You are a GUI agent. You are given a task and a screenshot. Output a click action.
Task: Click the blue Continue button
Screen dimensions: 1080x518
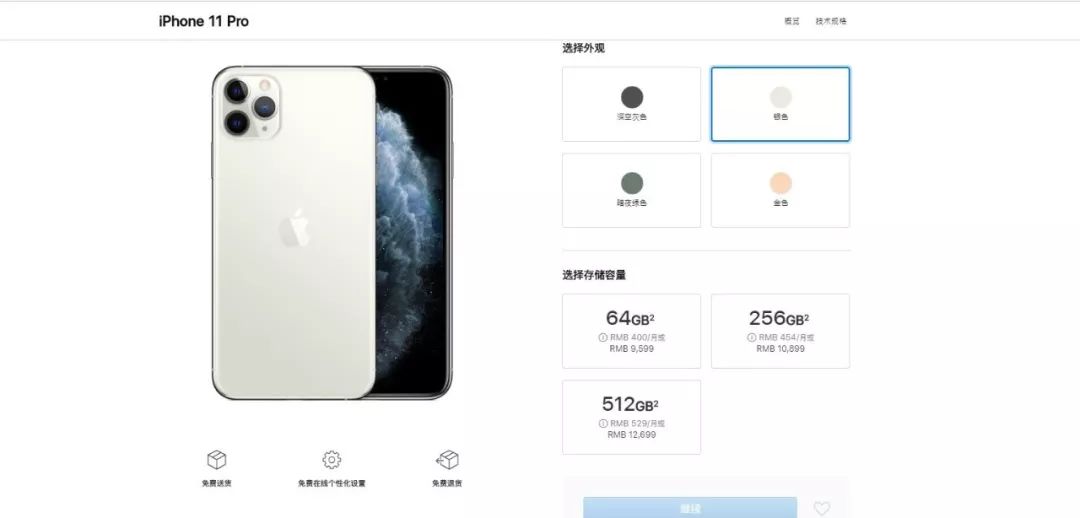690,508
